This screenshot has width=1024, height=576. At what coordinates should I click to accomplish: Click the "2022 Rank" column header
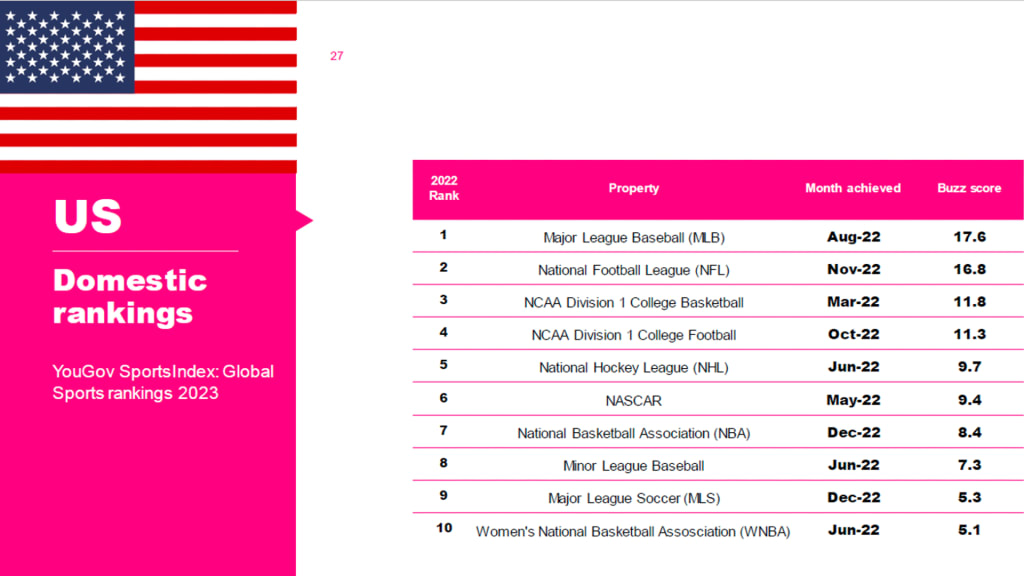click(444, 188)
